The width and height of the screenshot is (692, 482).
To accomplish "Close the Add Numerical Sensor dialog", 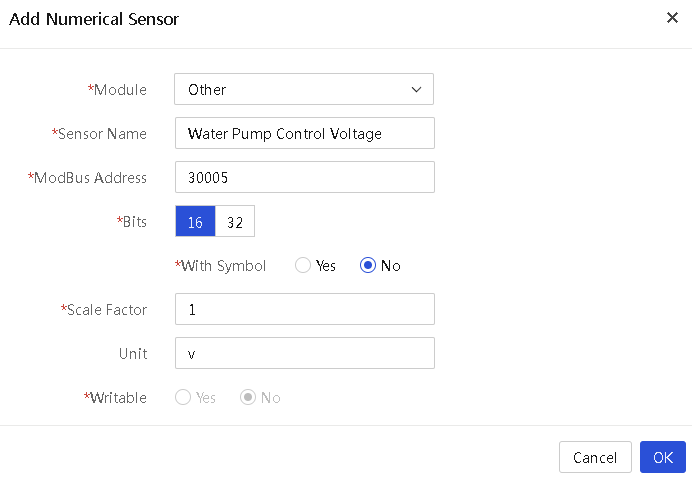I will point(672,18).
